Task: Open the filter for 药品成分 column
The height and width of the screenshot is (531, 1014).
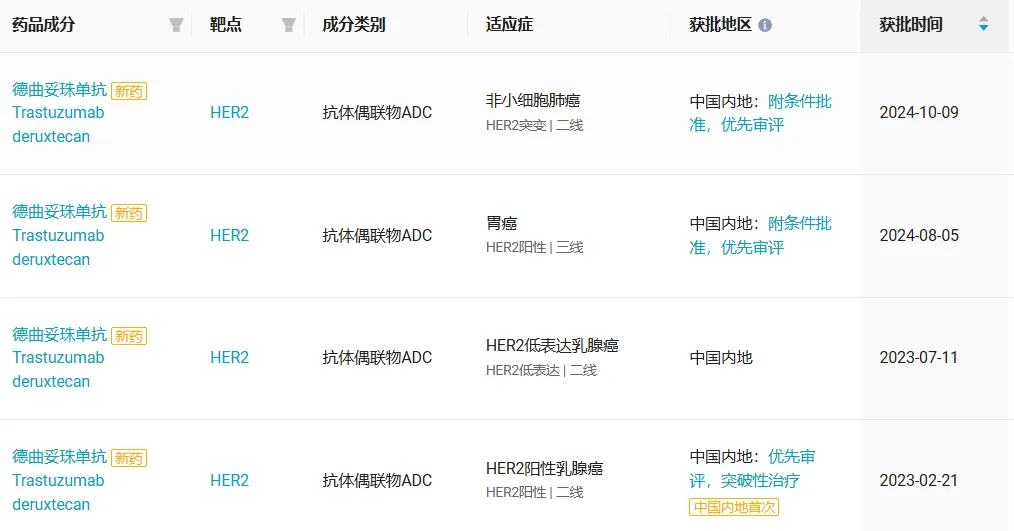Action: tap(176, 25)
